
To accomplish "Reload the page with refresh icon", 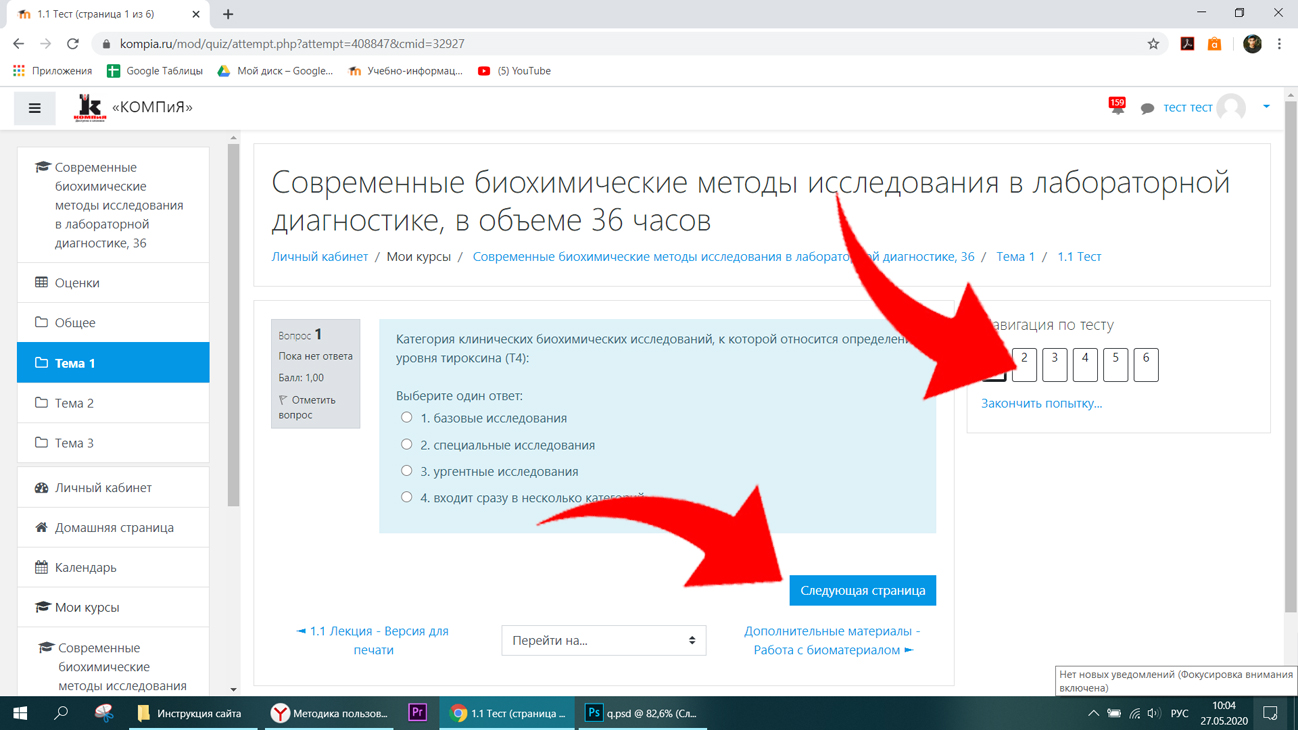I will [x=73, y=44].
